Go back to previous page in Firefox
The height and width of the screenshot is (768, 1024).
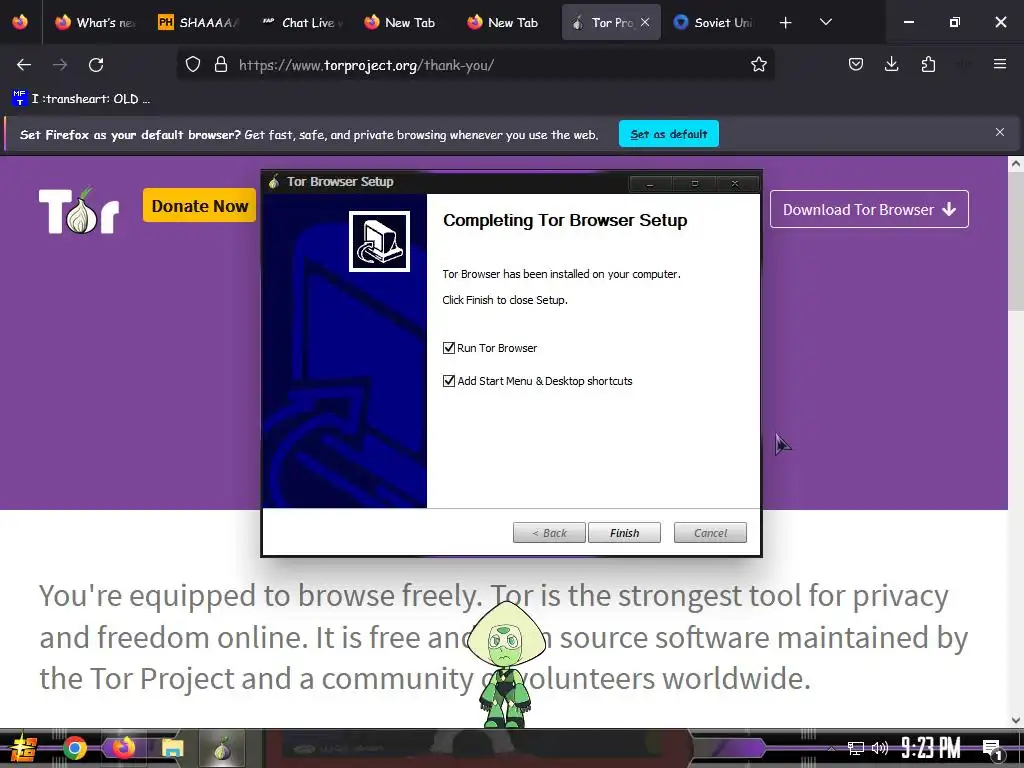(24, 65)
